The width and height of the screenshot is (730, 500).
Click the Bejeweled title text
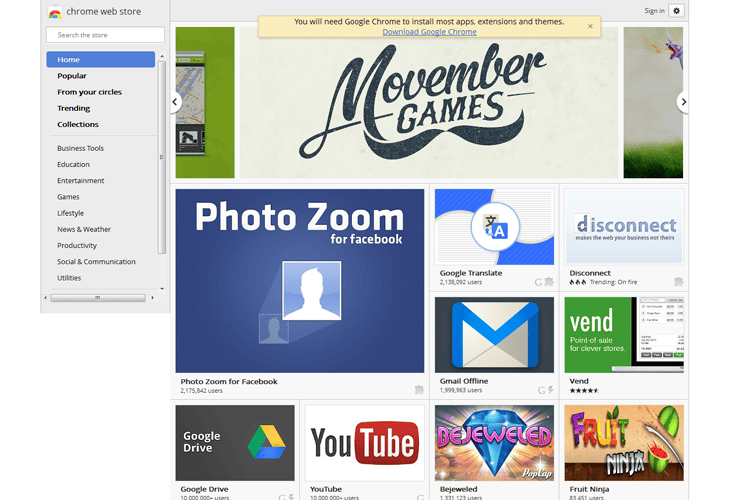tap(458, 489)
